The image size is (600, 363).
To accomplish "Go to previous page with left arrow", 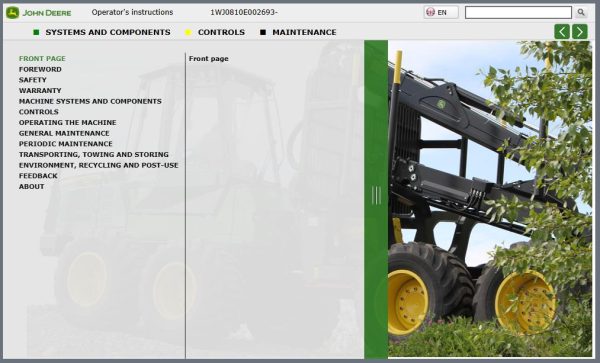I will coord(562,31).
